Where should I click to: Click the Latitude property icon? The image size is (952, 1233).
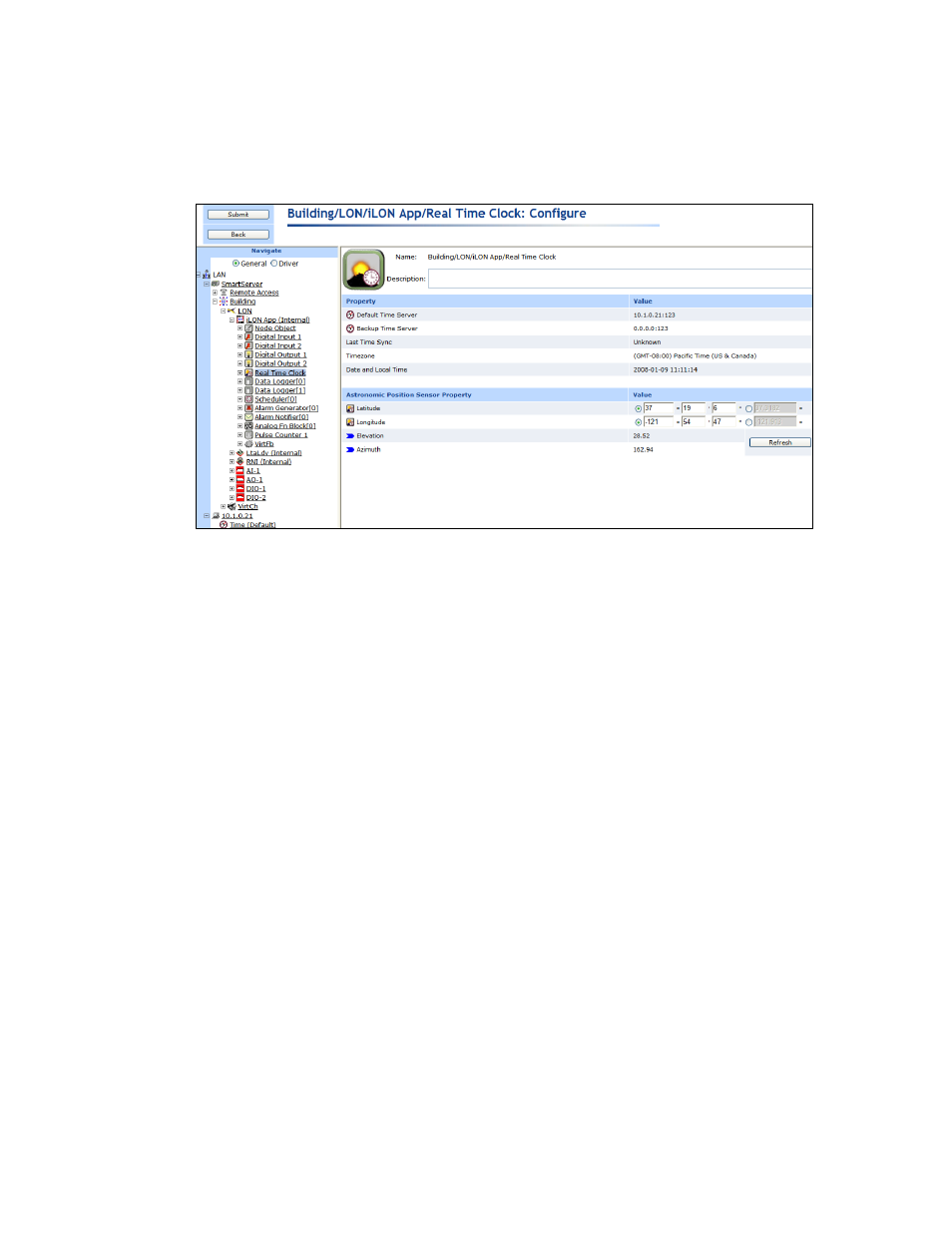(350, 408)
